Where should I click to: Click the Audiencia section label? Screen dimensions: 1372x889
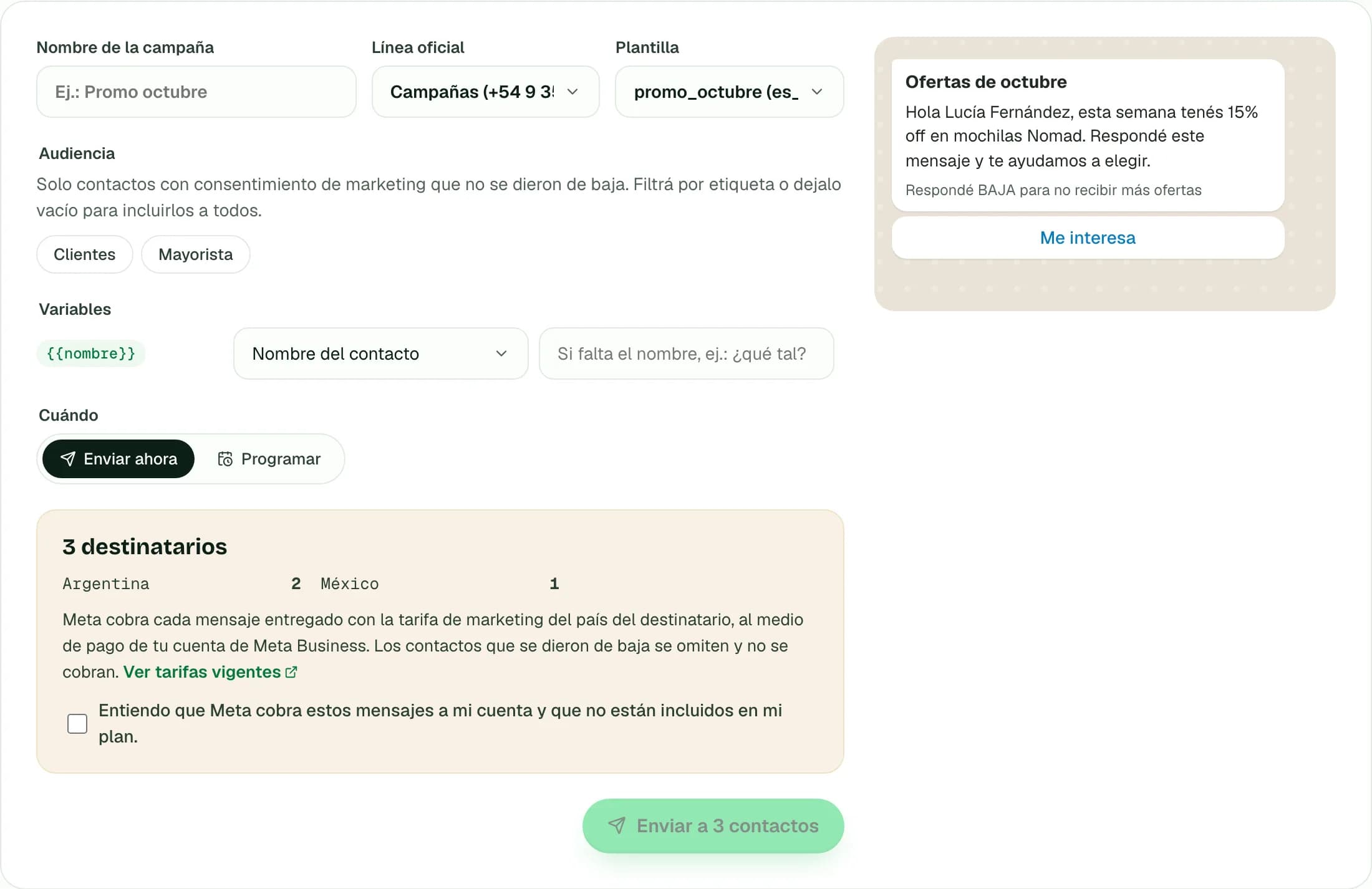tap(77, 153)
